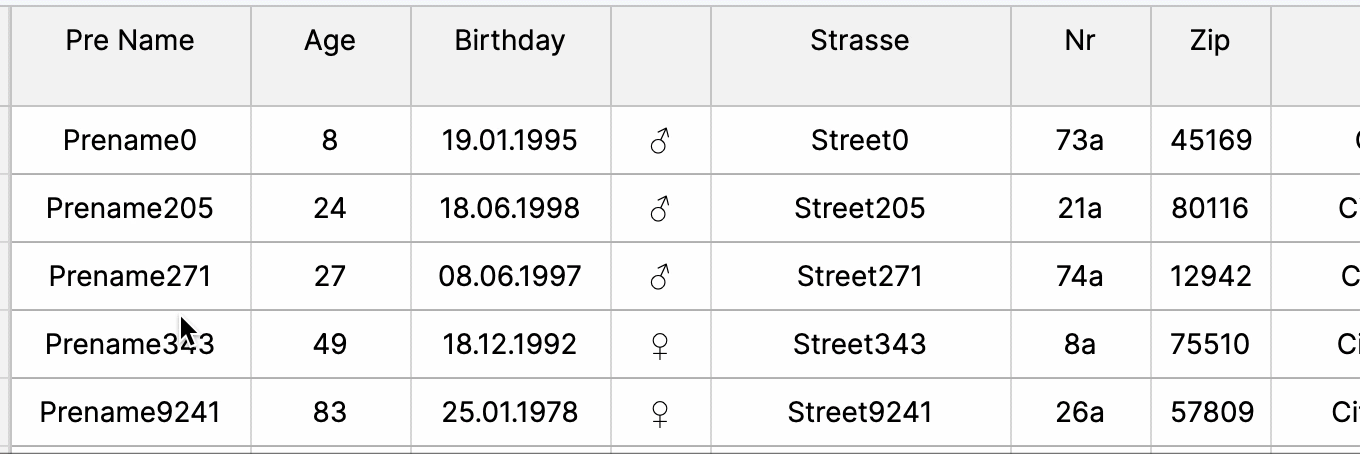This screenshot has height=454, width=1360.
Task: Click the age value 27 cell
Action: click(x=330, y=276)
